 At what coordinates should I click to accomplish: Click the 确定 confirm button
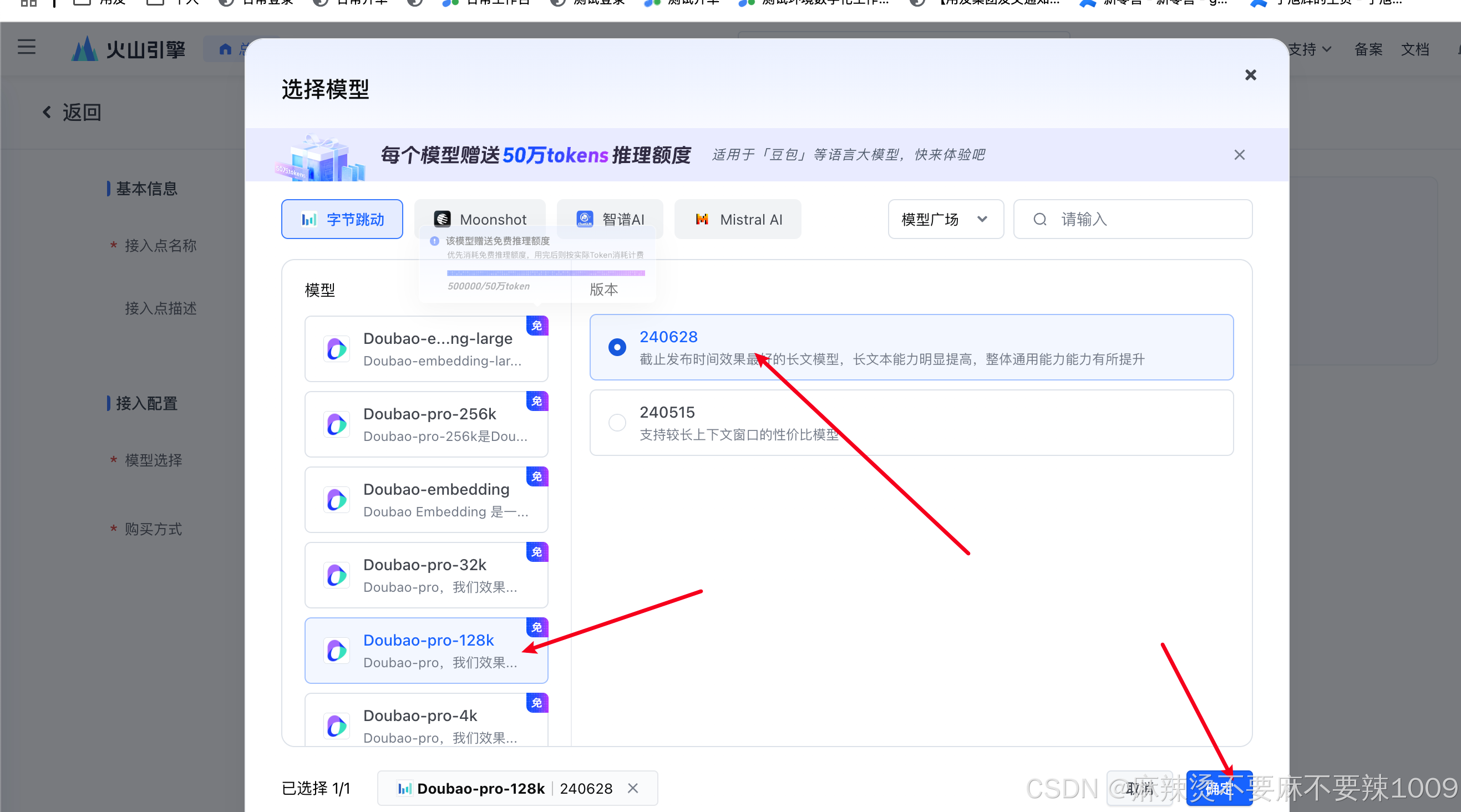point(1219,788)
